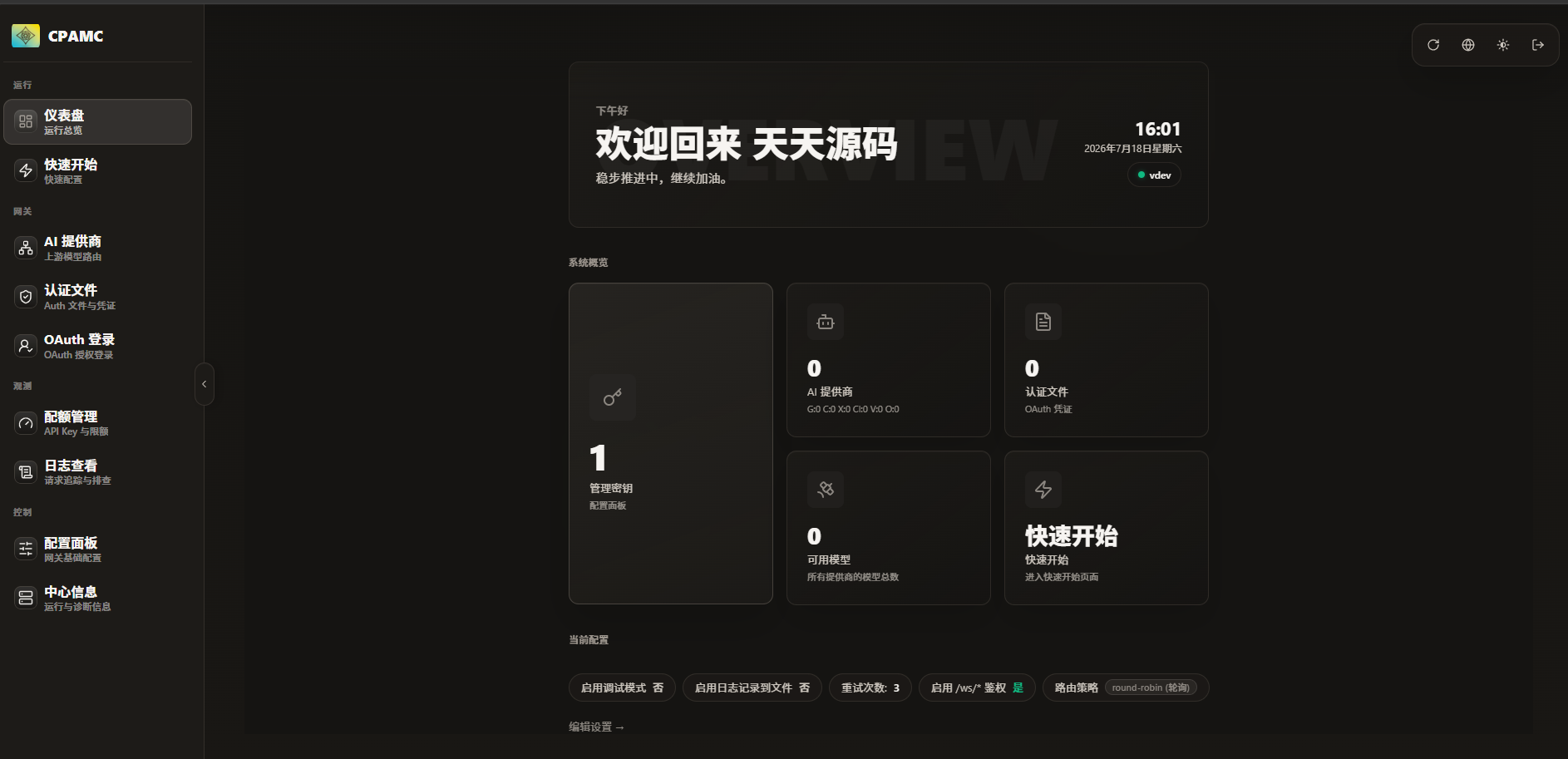Click the document icon on 认证文件 card

(1043, 322)
